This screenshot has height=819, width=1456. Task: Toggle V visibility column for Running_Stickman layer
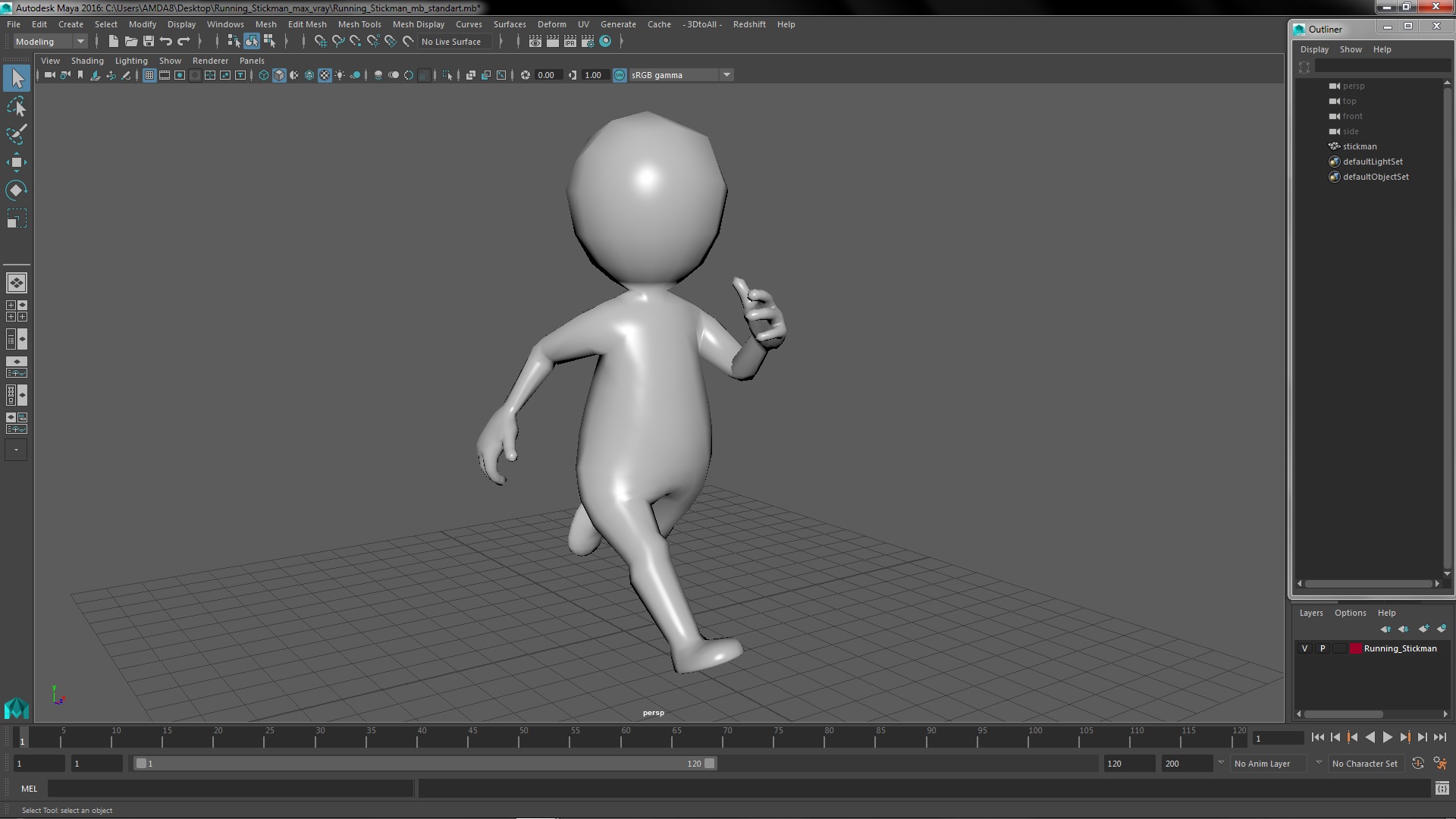1305,648
